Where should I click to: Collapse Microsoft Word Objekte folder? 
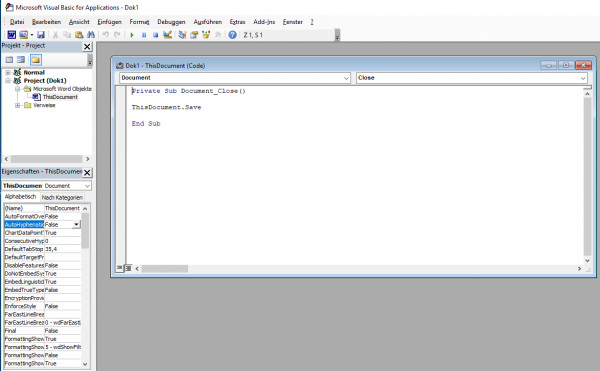pos(18,89)
